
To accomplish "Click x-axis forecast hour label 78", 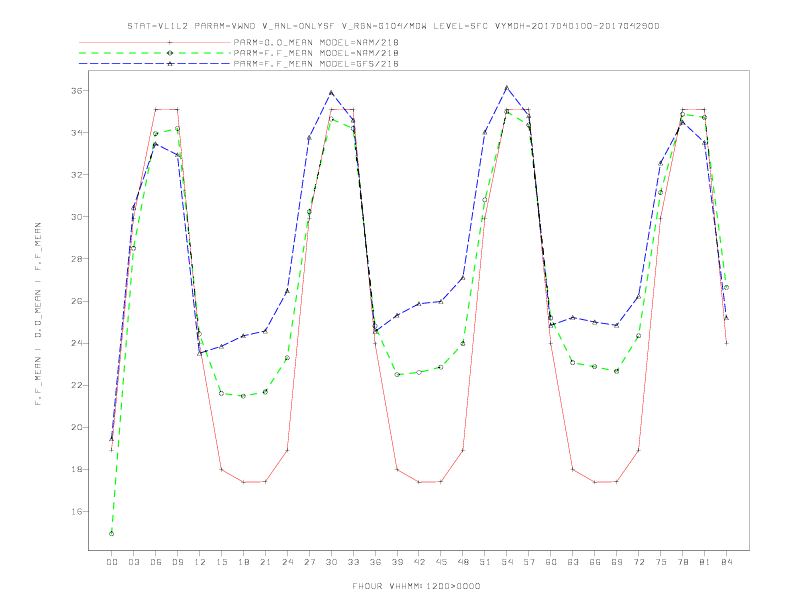I will (x=683, y=562).
